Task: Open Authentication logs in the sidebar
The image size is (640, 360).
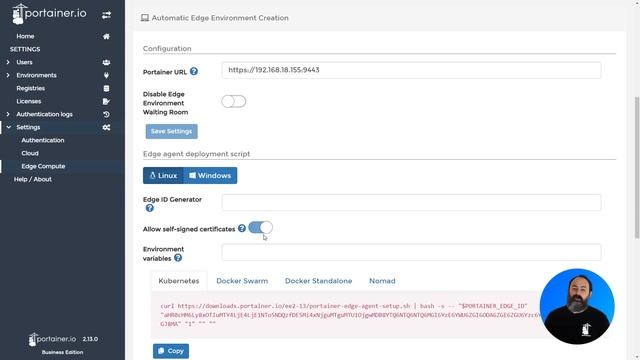Action: coord(44,114)
